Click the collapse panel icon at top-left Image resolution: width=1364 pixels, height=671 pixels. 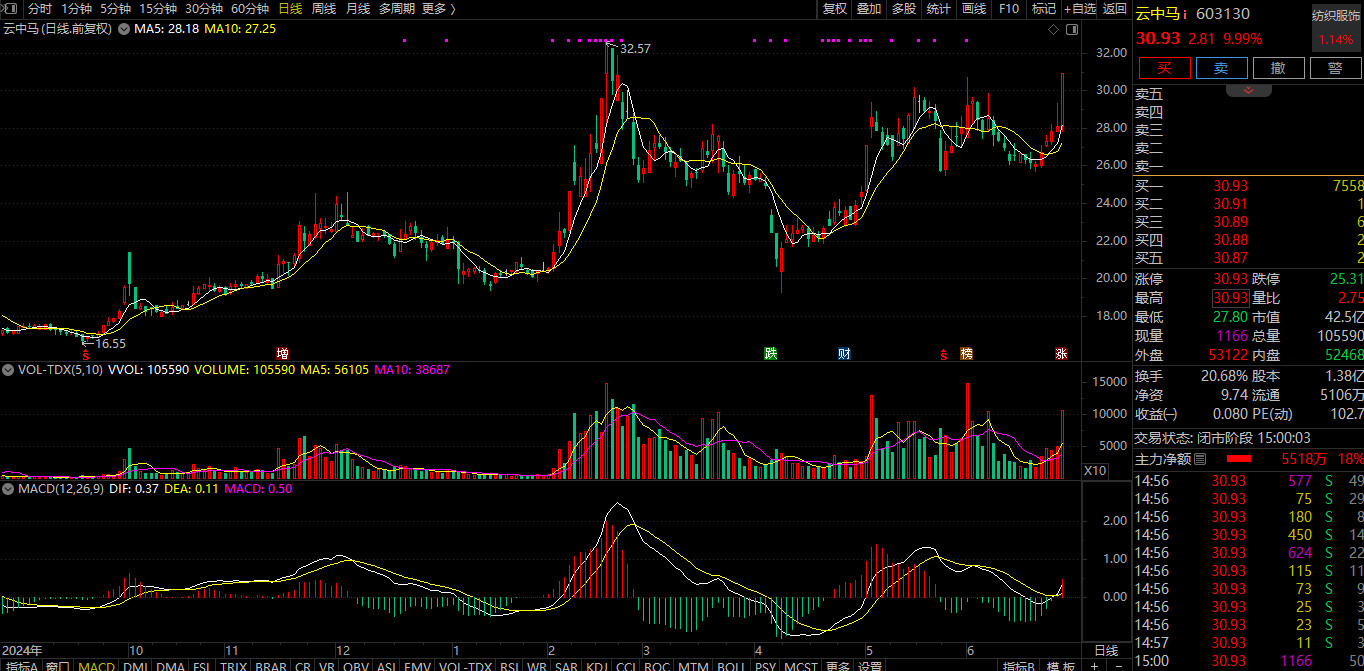12,9
